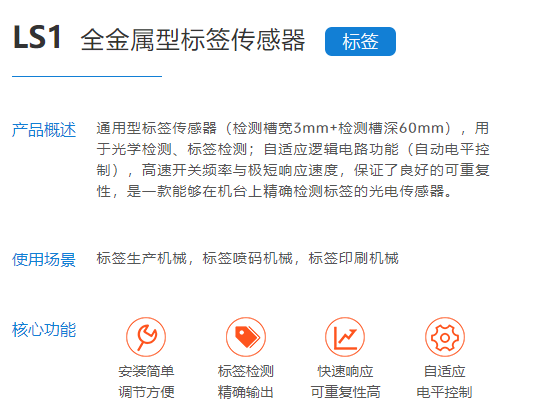Select the 可重复性高 caption text
Viewport: 533px width, 409px height.
[345, 392]
